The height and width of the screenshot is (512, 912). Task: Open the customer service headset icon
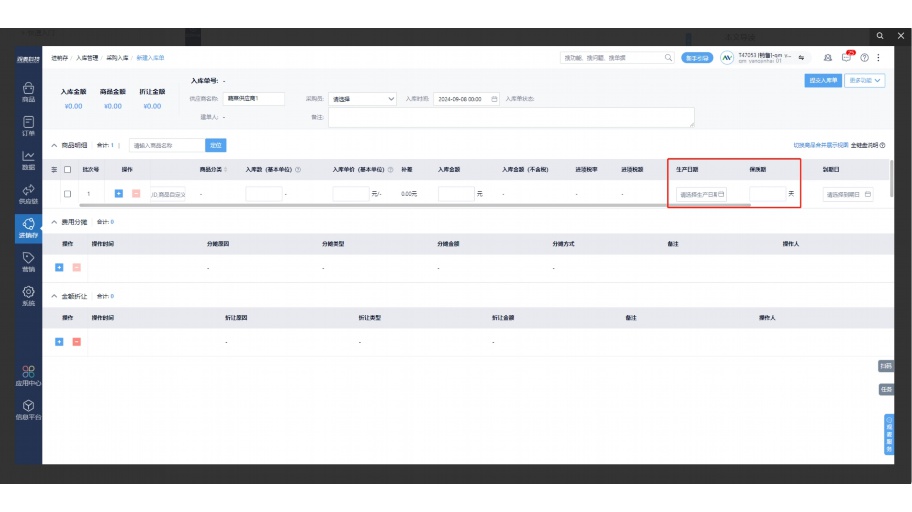point(828,58)
